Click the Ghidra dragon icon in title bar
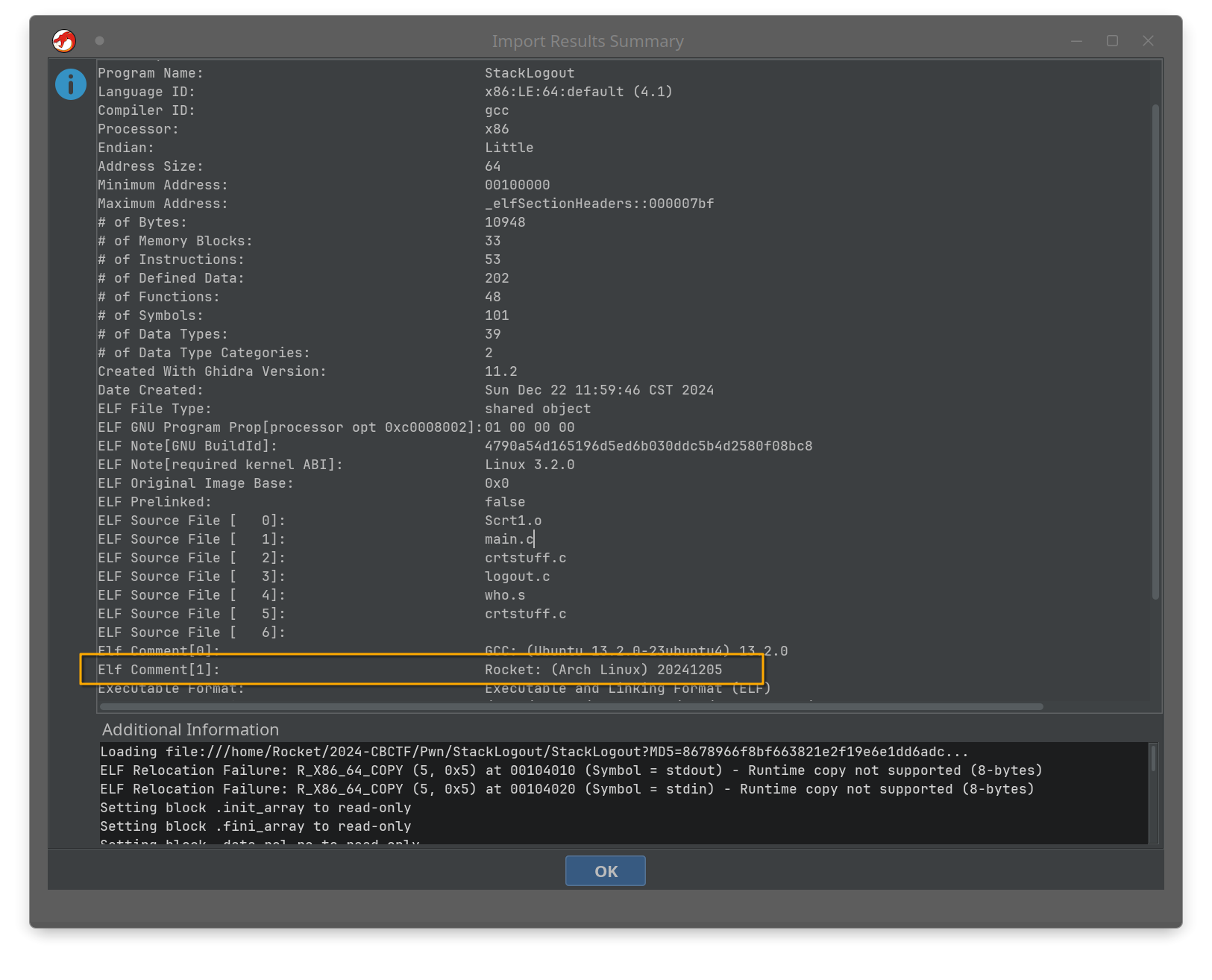This screenshot has height=980, width=1212. 64,41
